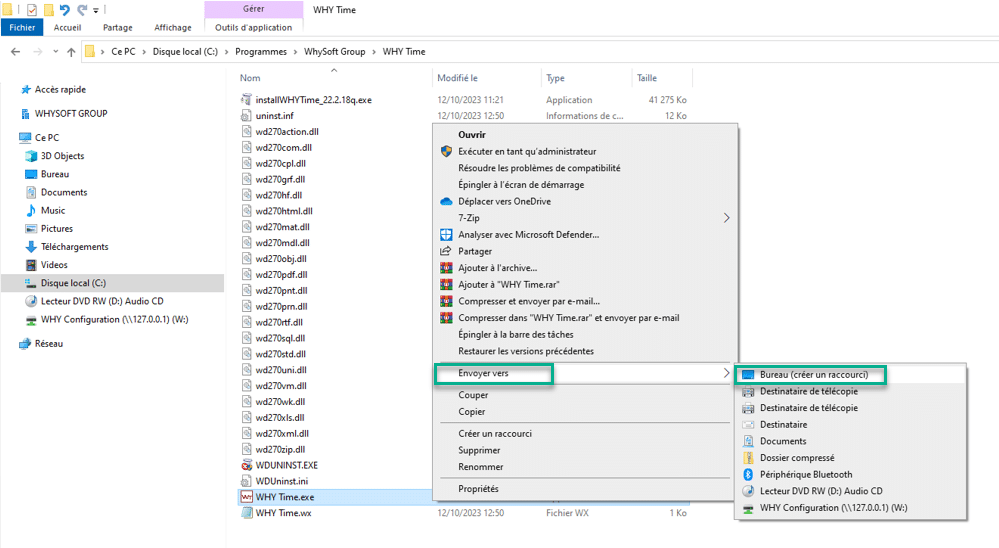Screen dimensions: 999x548
Task: Switch to the Affichage ribbon tab
Action: click(x=173, y=27)
